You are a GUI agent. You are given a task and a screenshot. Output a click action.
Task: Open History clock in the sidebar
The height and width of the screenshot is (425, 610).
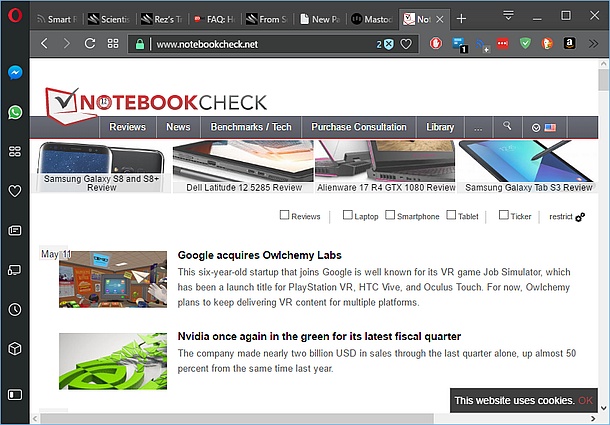[x=15, y=309]
